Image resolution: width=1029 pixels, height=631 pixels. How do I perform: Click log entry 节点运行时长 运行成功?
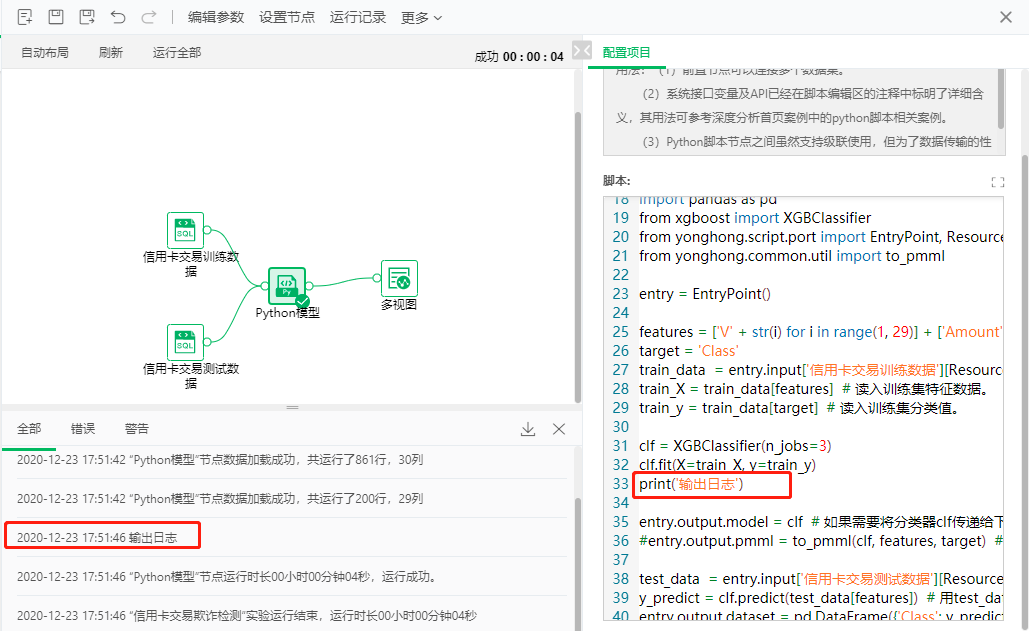click(227, 577)
